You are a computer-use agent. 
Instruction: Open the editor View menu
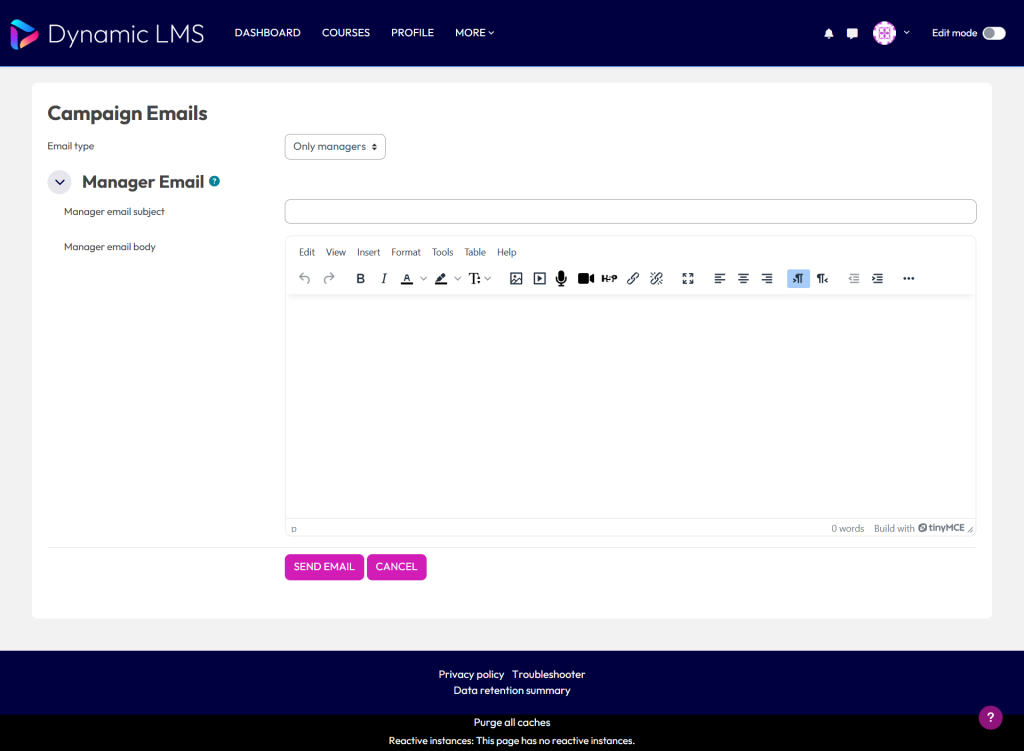pos(336,252)
